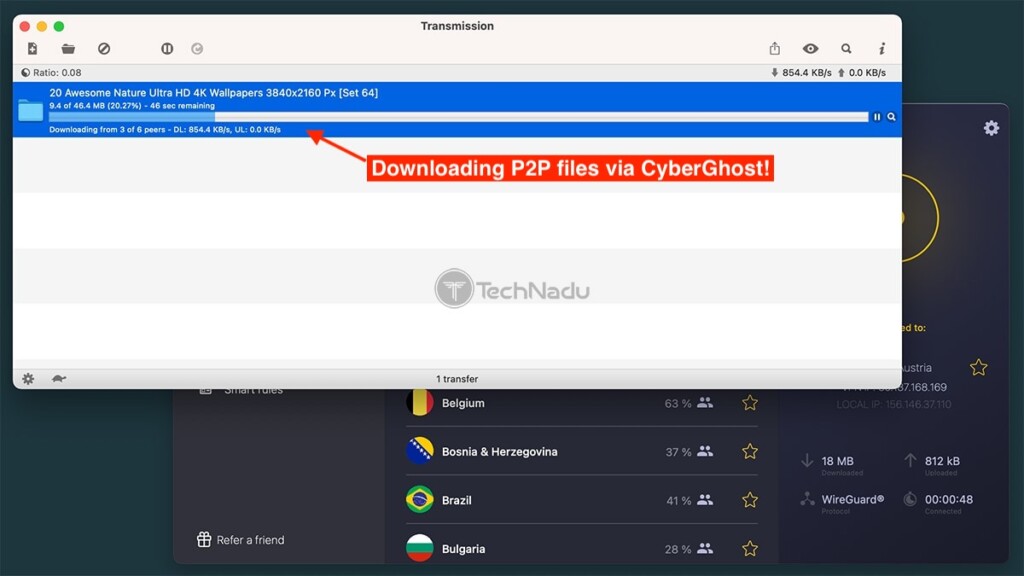This screenshot has height=576, width=1024.
Task: Minimize Transmission with the yellow button
Action: coord(42,26)
